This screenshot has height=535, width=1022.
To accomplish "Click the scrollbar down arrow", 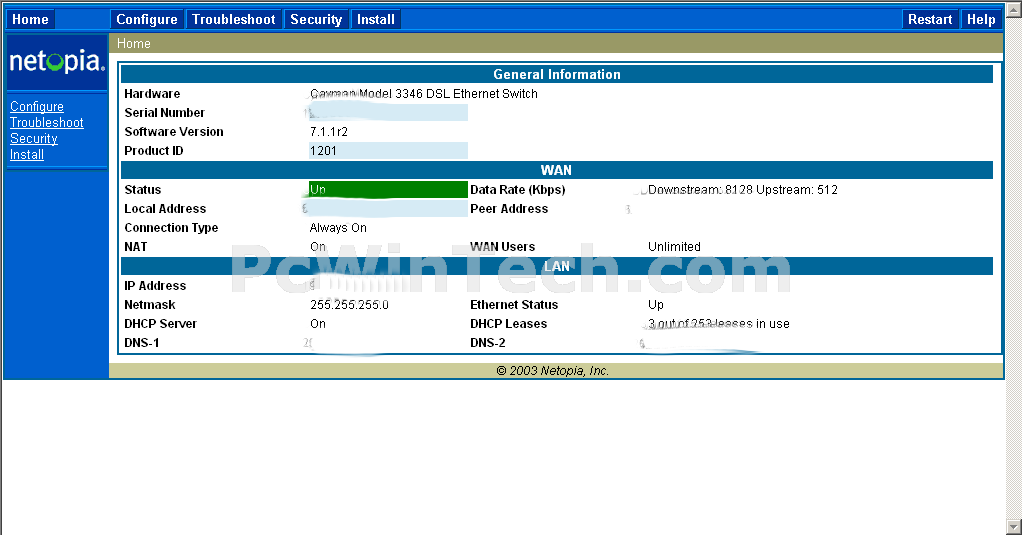I will pos(1014,526).
